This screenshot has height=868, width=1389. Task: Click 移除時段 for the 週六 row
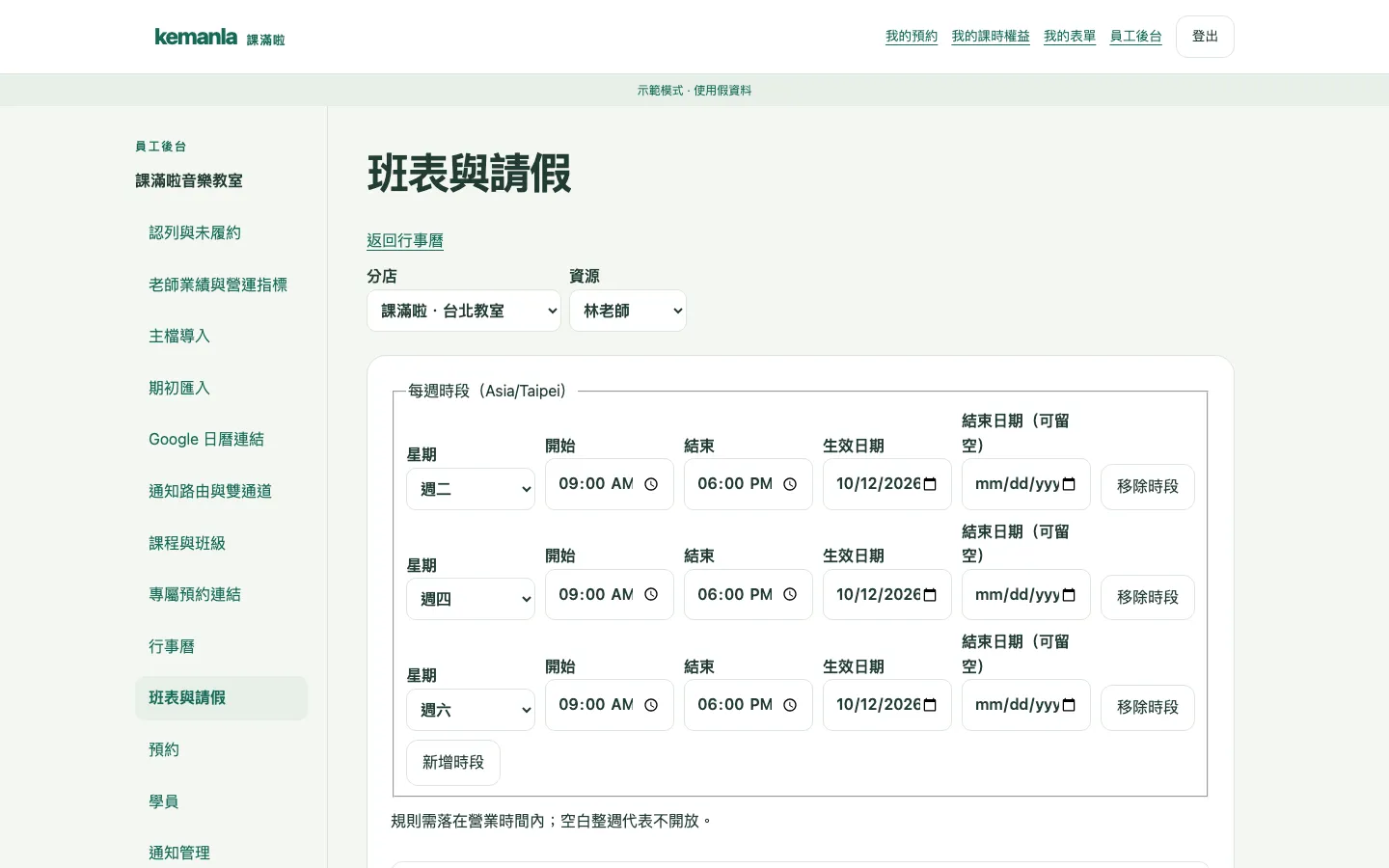click(1148, 707)
